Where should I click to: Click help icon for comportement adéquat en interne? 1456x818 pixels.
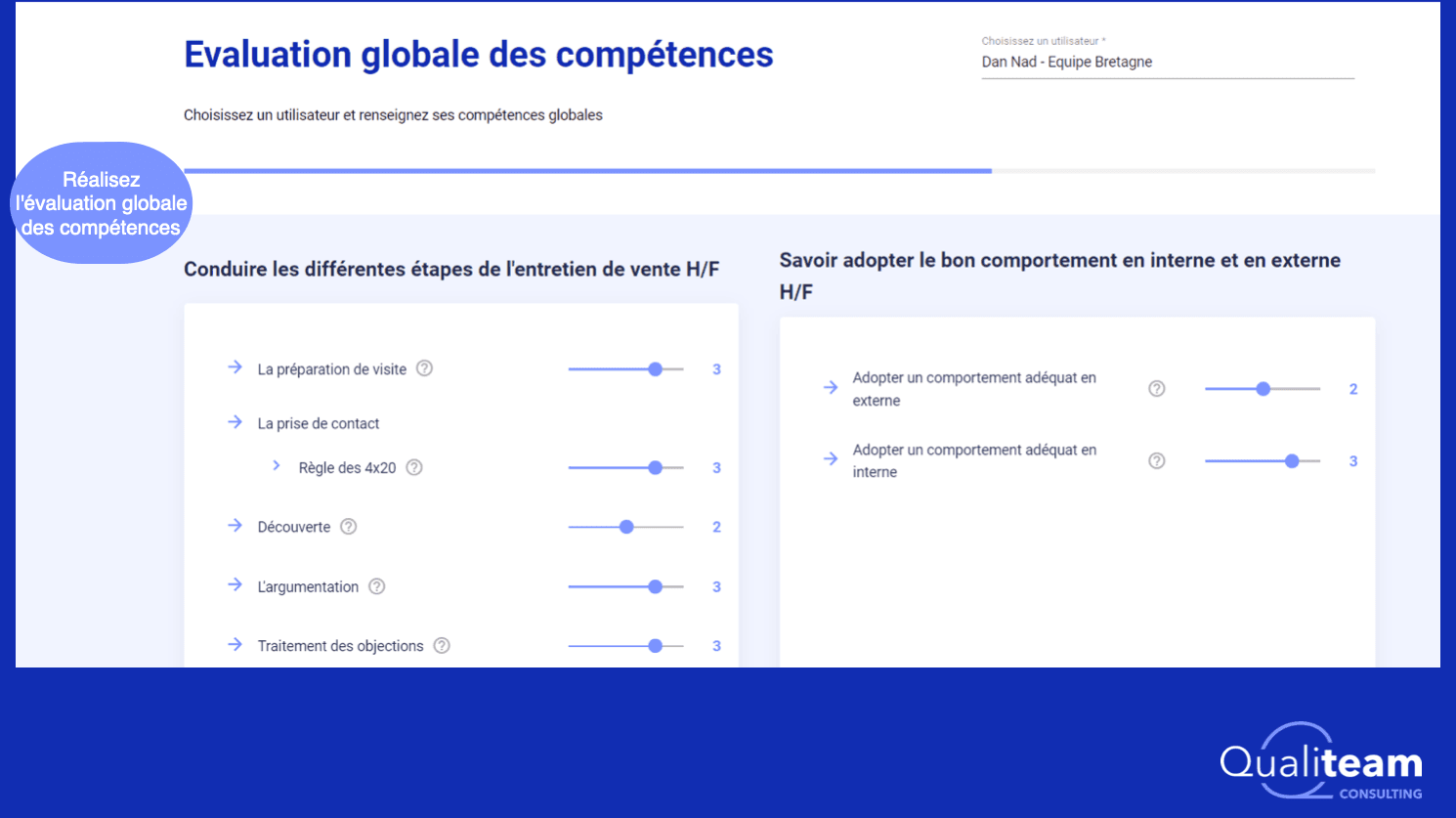(x=1156, y=460)
